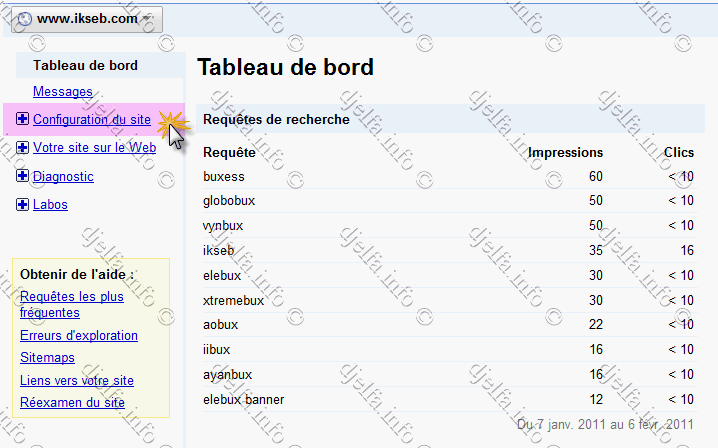This screenshot has width=718, height=448.
Task: Open Réexamen du site help link
Action: [x=72, y=402]
